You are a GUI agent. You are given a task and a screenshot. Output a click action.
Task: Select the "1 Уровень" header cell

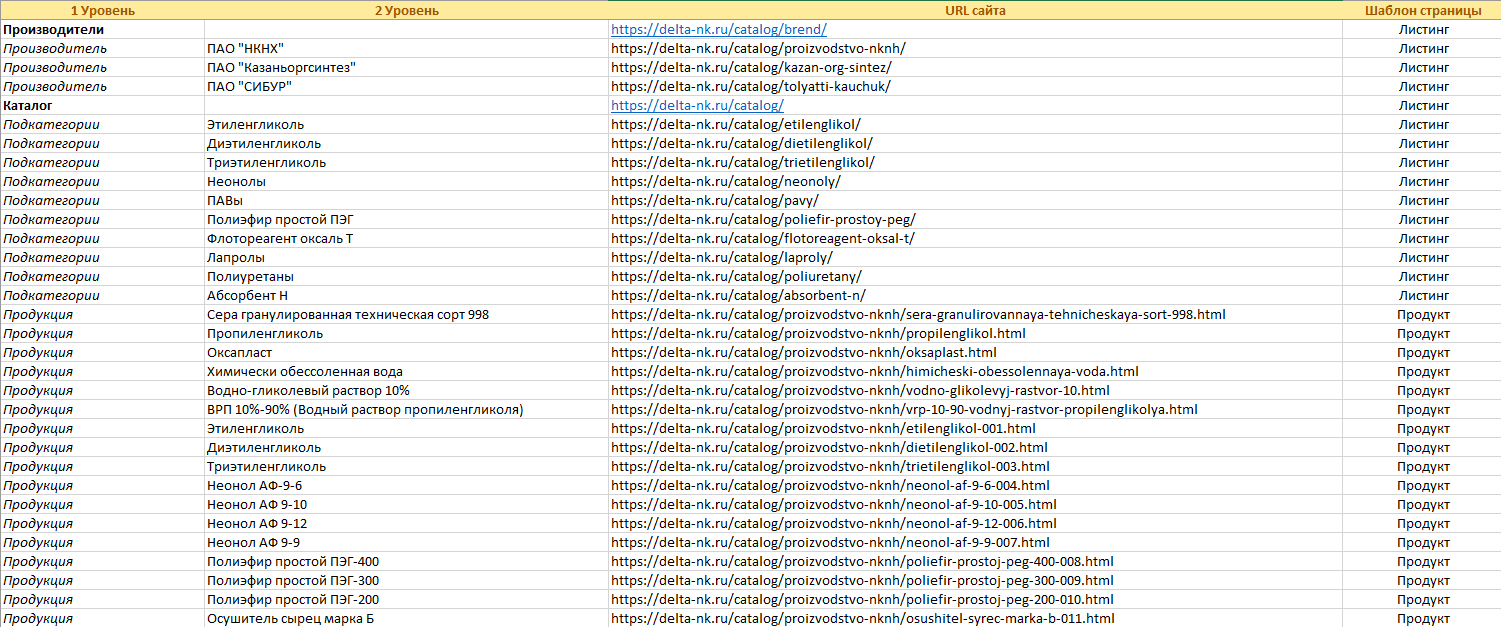coord(102,11)
